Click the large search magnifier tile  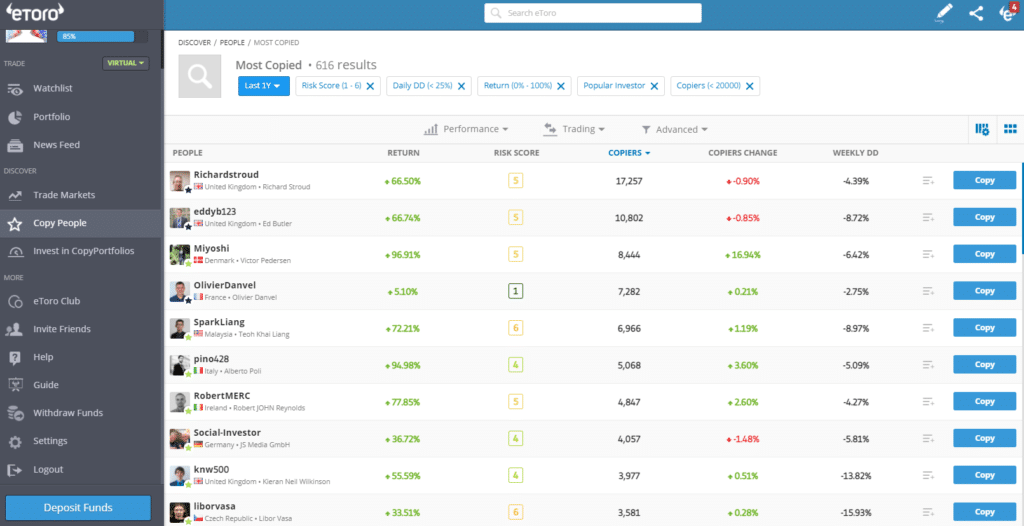(x=199, y=77)
